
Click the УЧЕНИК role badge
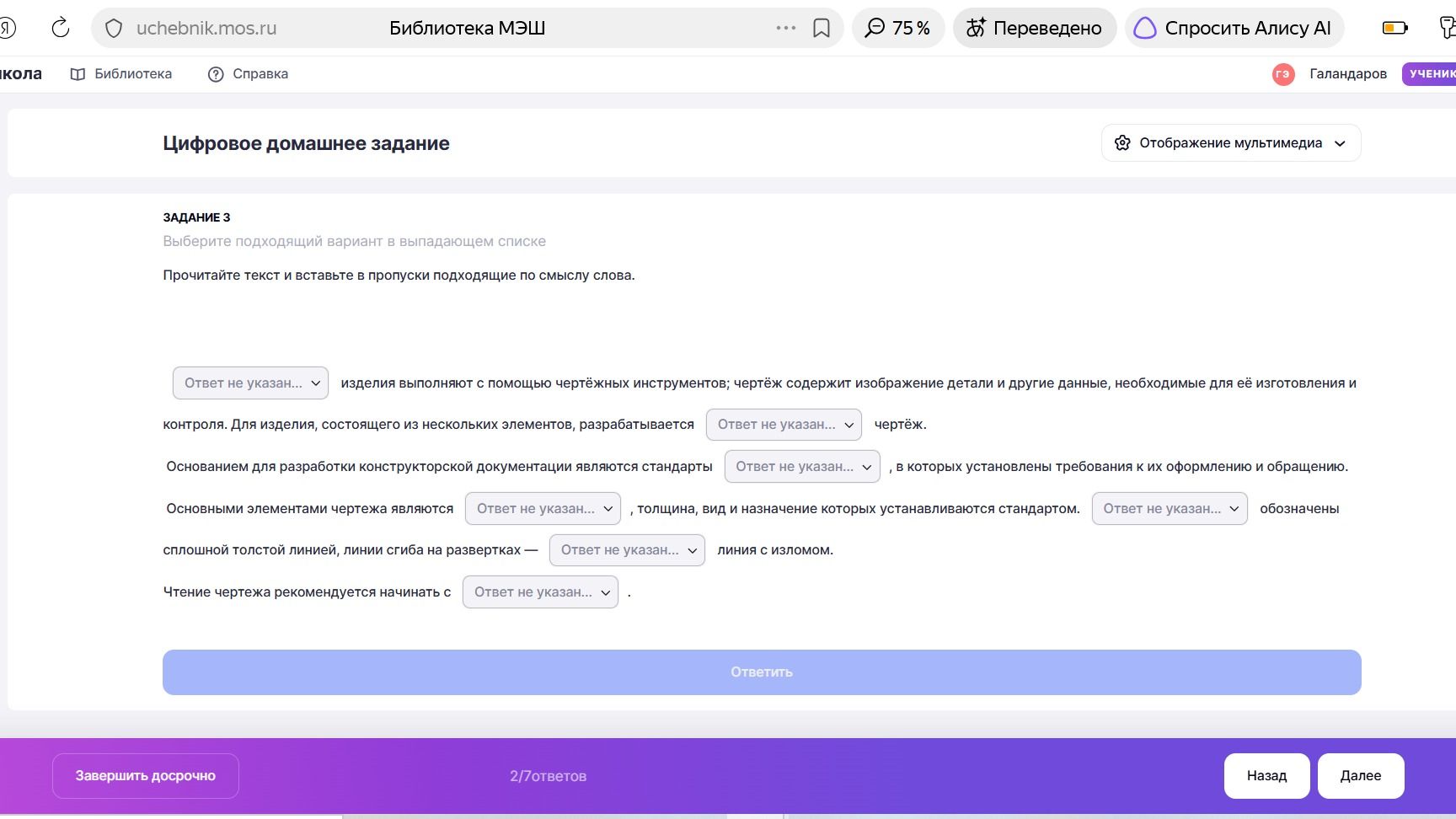1430,74
